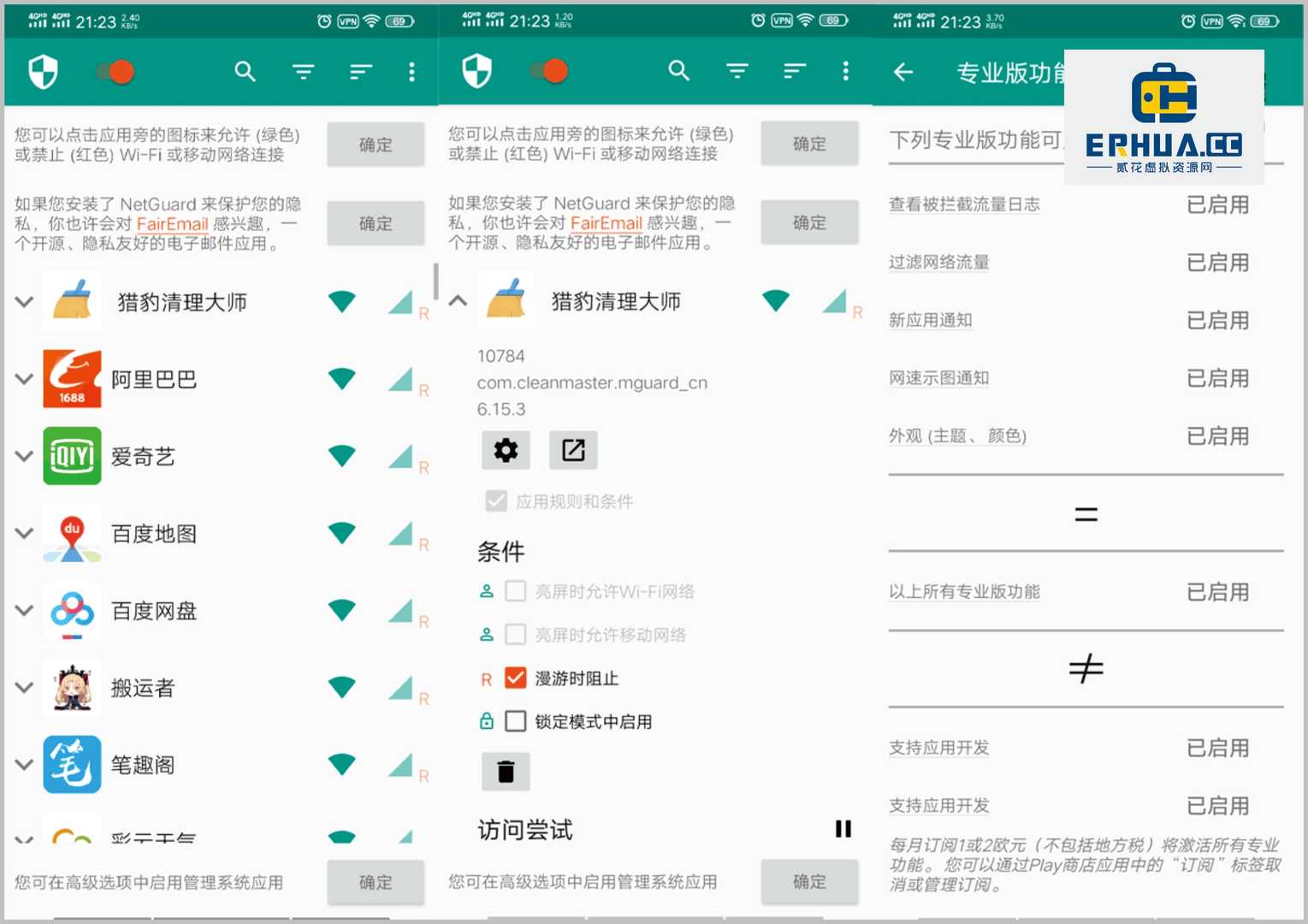Uncheck the 漫游时阻止 checkbox
The width and height of the screenshot is (1308, 924).
(515, 678)
